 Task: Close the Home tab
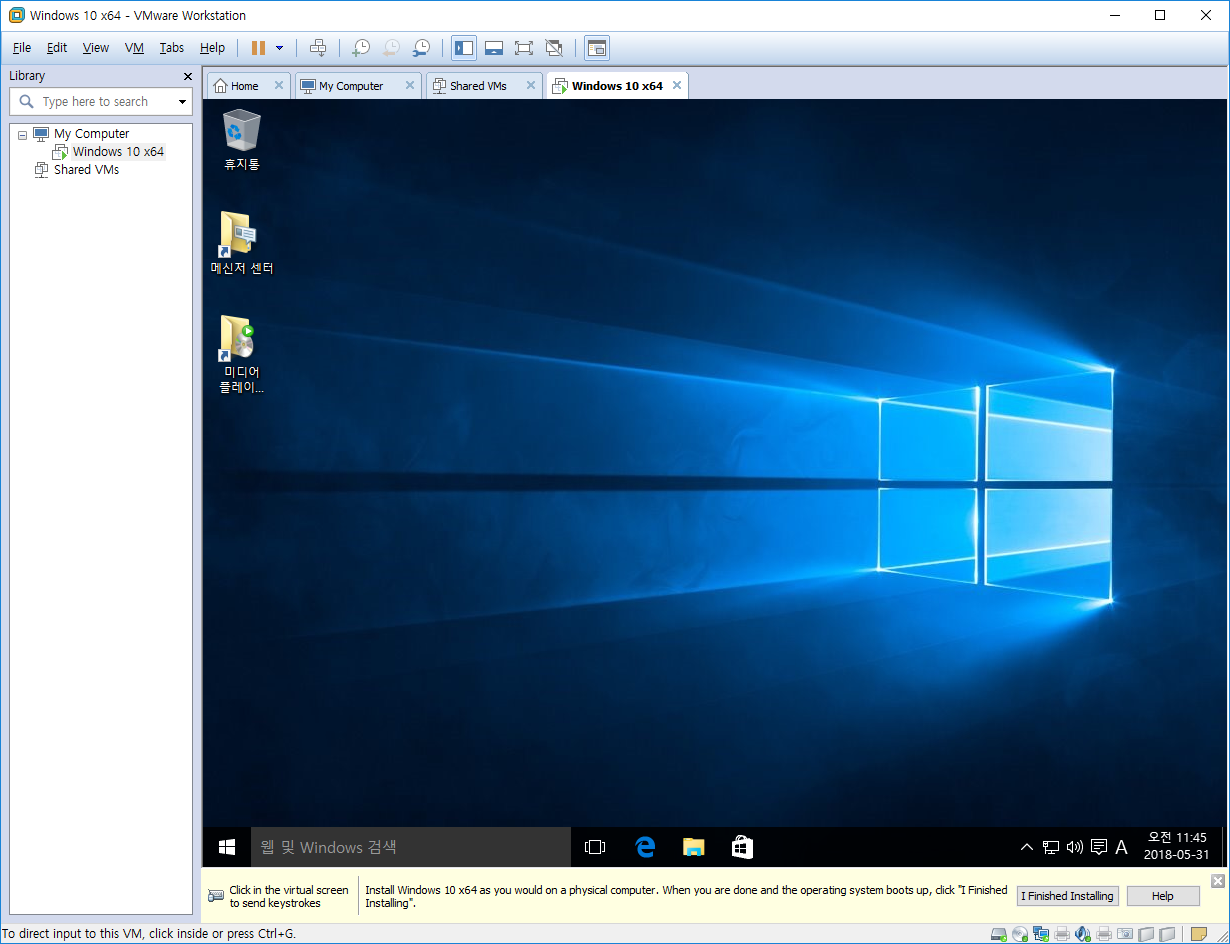point(279,86)
